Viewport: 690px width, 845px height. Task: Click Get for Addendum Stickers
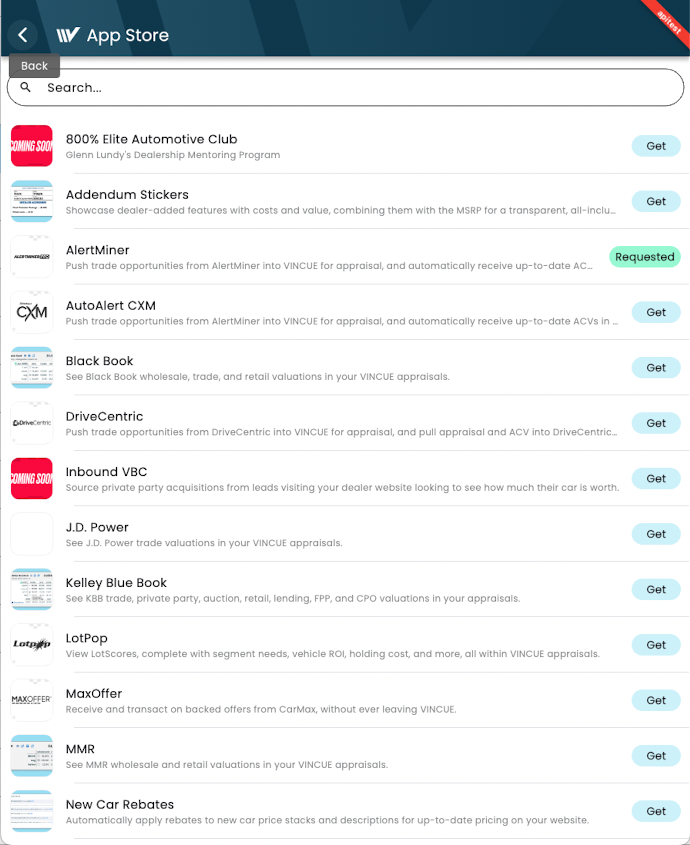[656, 201]
